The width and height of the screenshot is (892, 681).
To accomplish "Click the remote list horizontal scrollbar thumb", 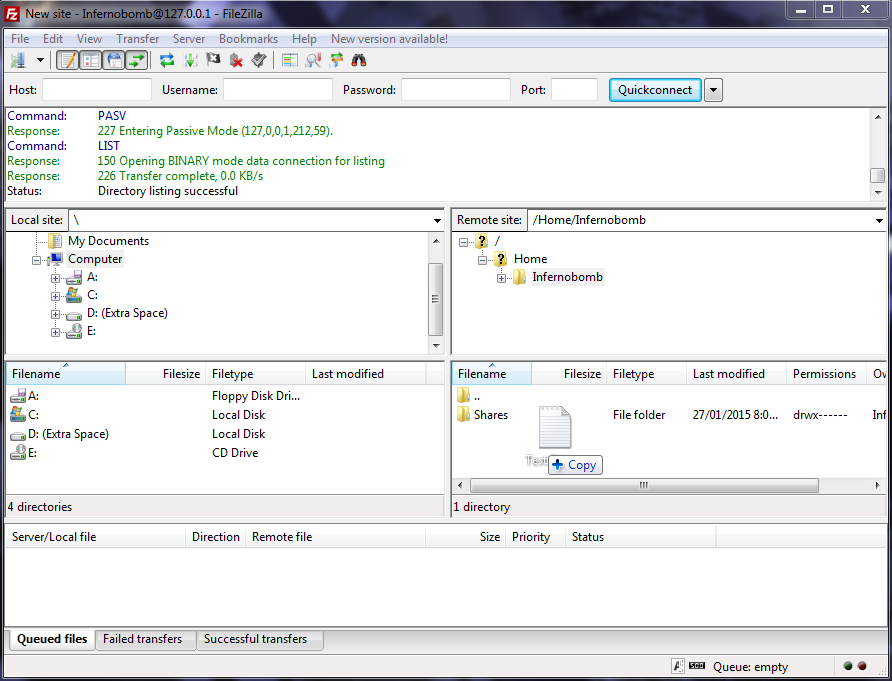I will click(x=644, y=485).
